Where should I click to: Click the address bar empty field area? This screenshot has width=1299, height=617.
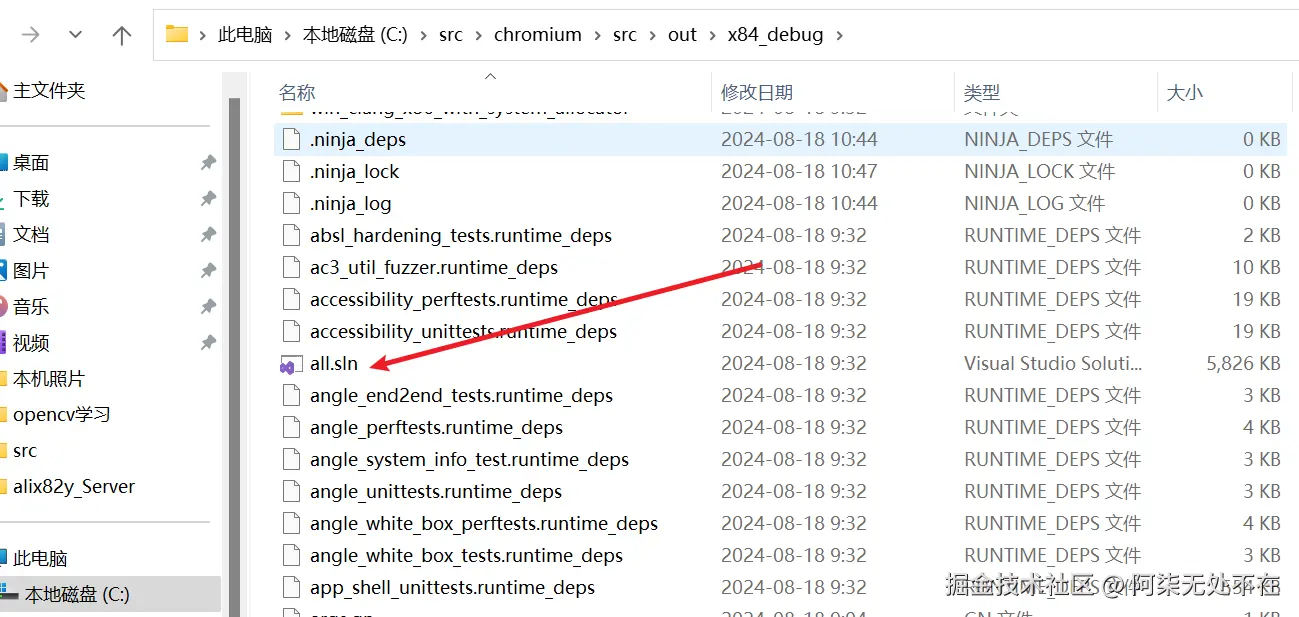tap(1070, 35)
